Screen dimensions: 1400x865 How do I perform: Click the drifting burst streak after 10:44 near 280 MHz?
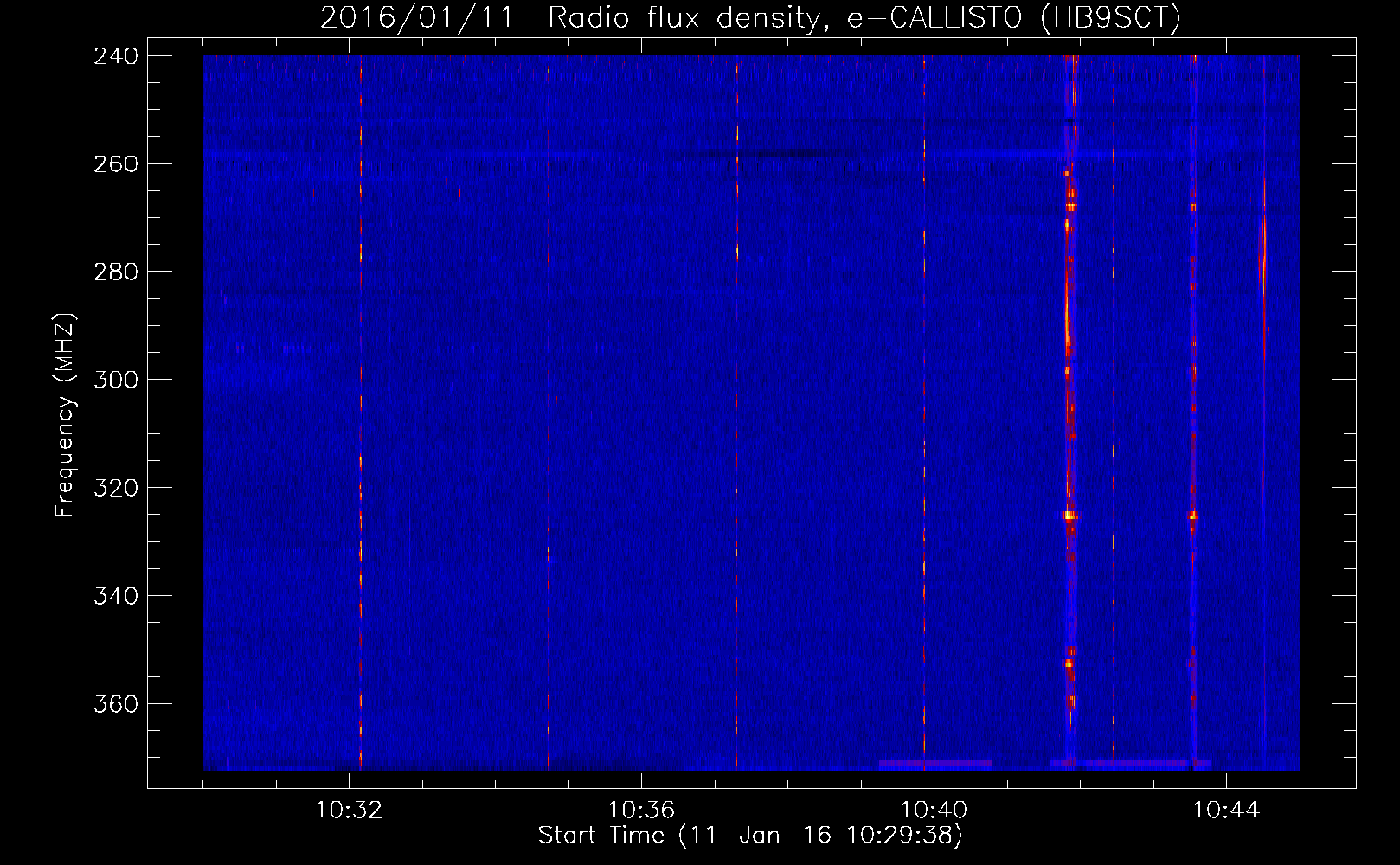1264,268
